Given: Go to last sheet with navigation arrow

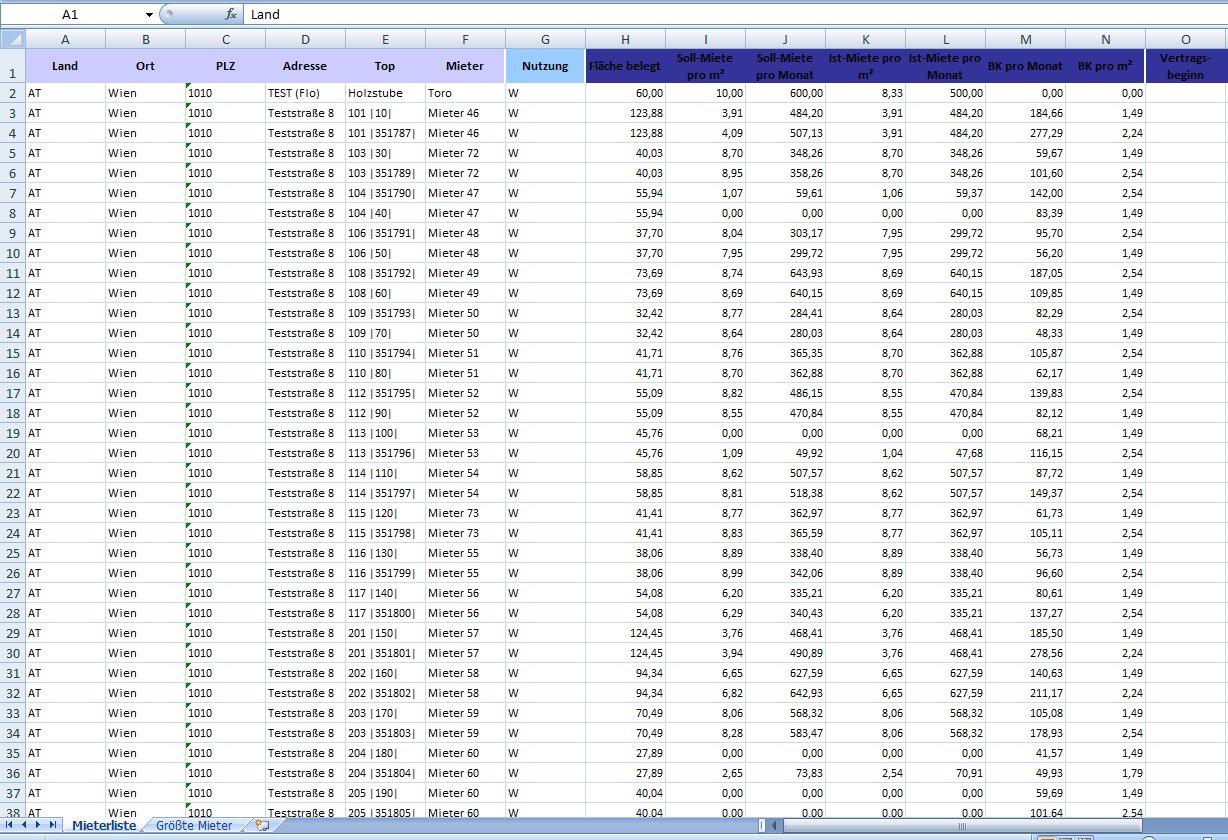Looking at the screenshot, I should tap(52, 825).
